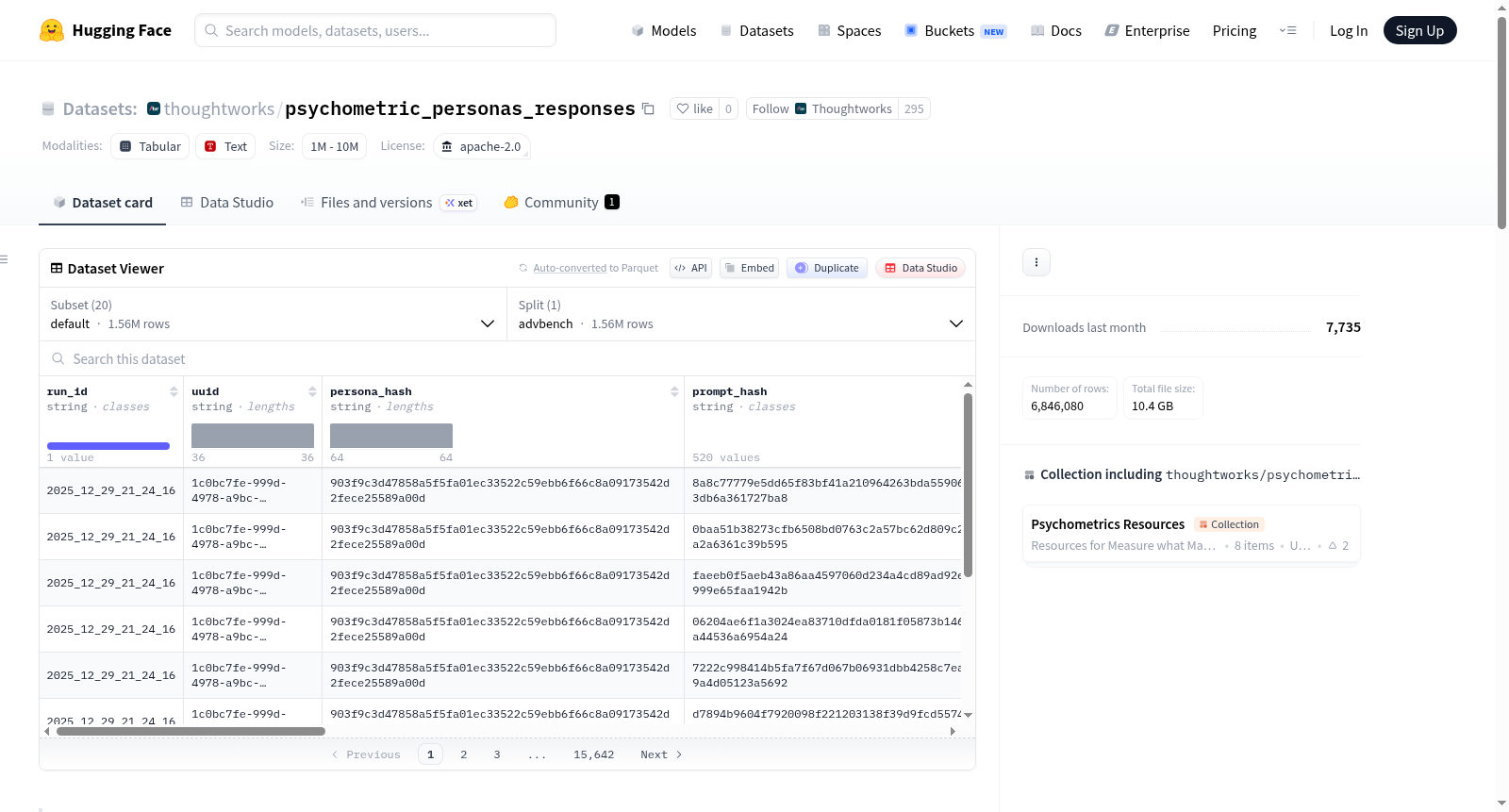Image resolution: width=1509 pixels, height=812 pixels.
Task: Click the thoughtworks owner link
Action: tap(219, 108)
